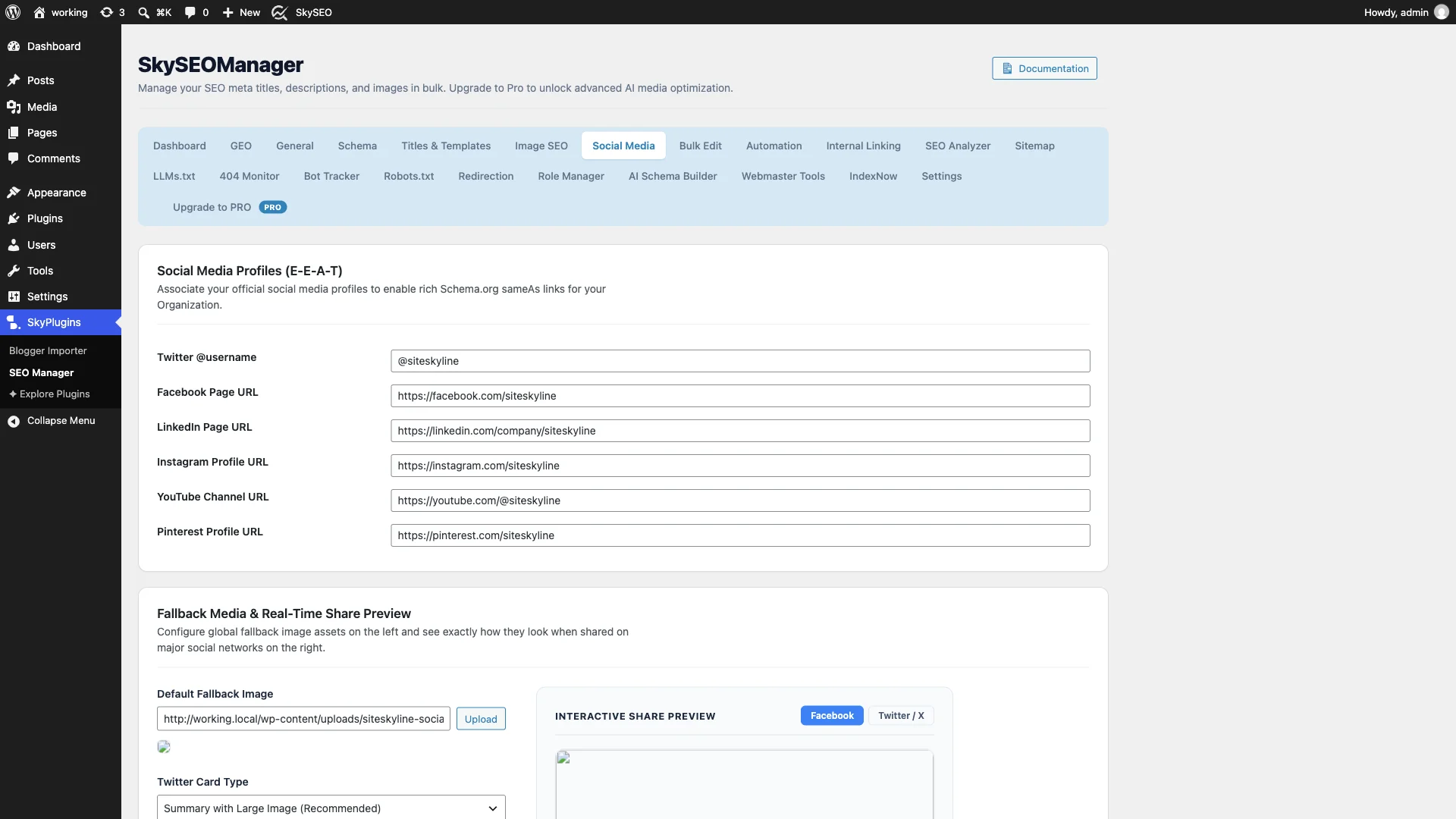Open the Twitter Card Type dropdown
The width and height of the screenshot is (1456, 819).
331,808
